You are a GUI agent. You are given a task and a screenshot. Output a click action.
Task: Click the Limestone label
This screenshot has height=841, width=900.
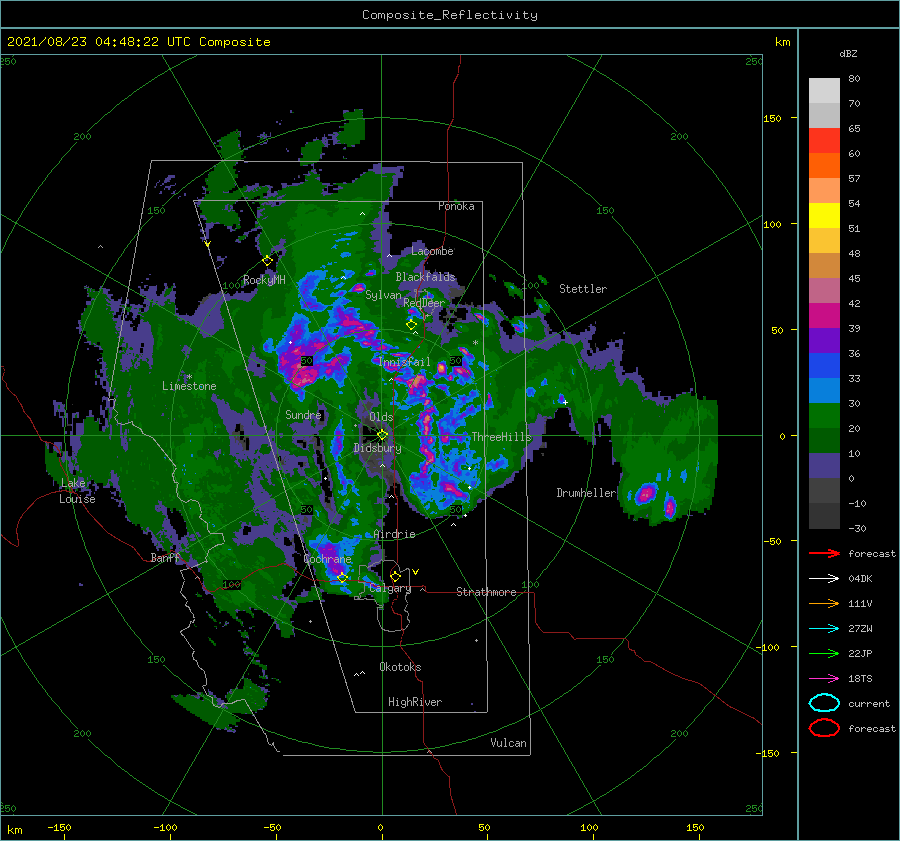(x=189, y=386)
